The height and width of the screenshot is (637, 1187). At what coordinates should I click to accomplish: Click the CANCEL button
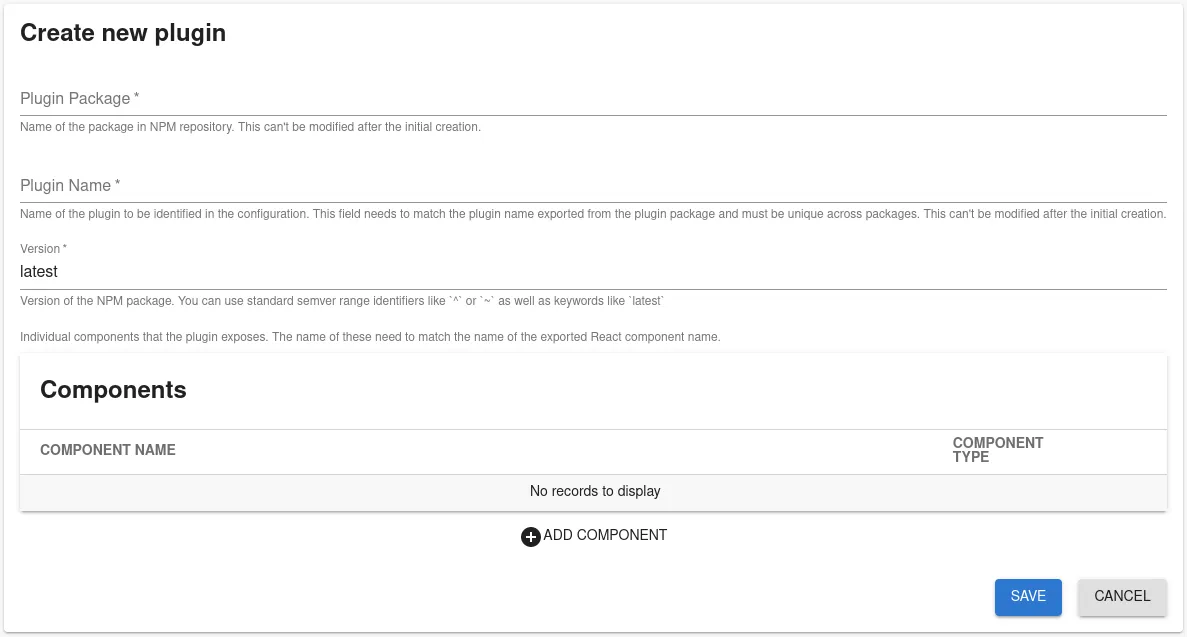1122,596
